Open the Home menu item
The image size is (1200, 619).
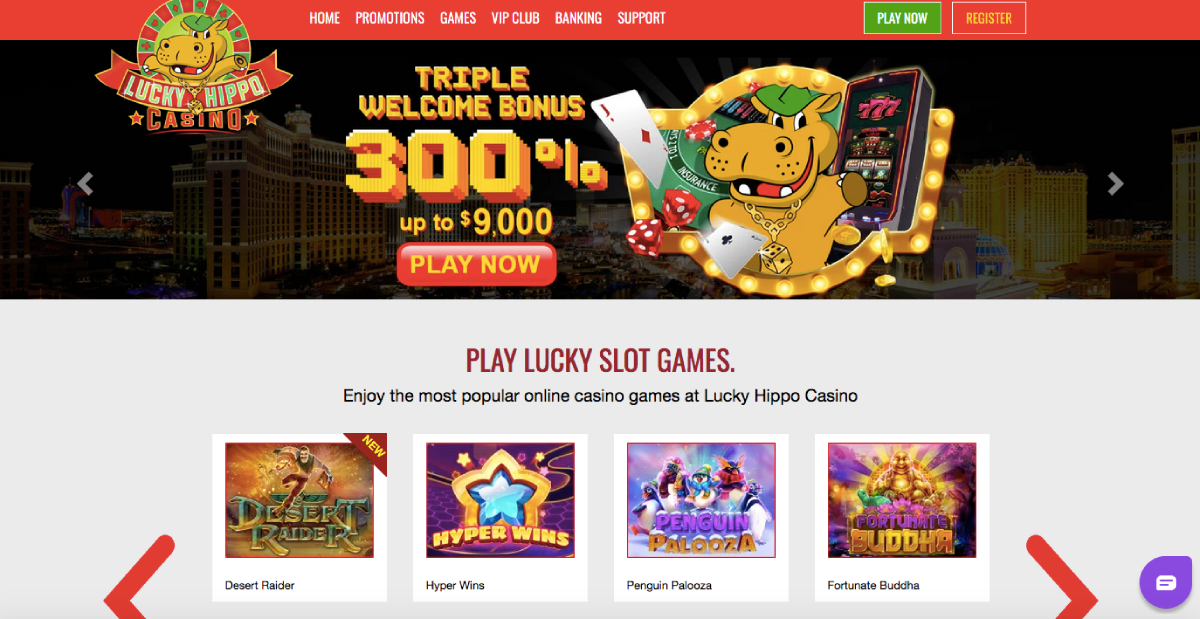325,18
